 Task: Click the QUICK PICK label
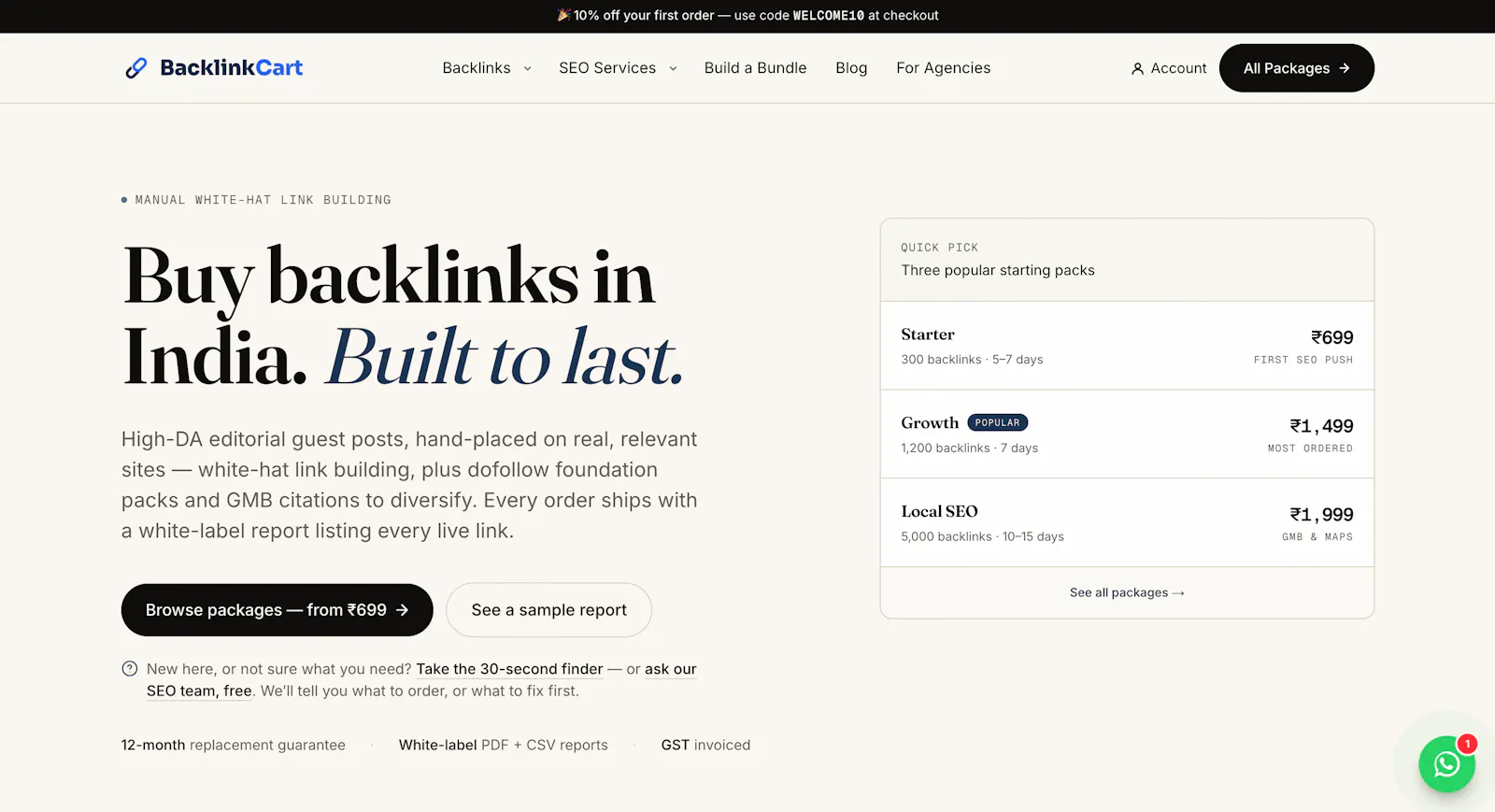click(939, 248)
